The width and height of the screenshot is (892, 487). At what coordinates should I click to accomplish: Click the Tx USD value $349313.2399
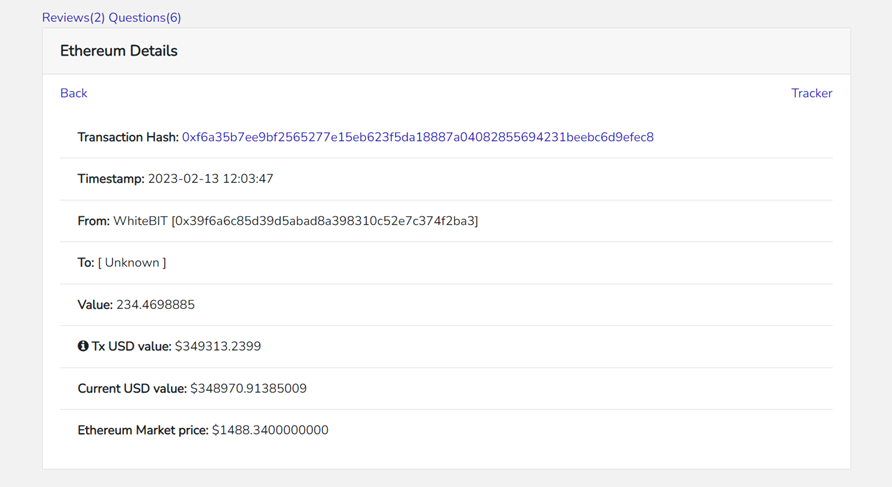[x=218, y=346]
